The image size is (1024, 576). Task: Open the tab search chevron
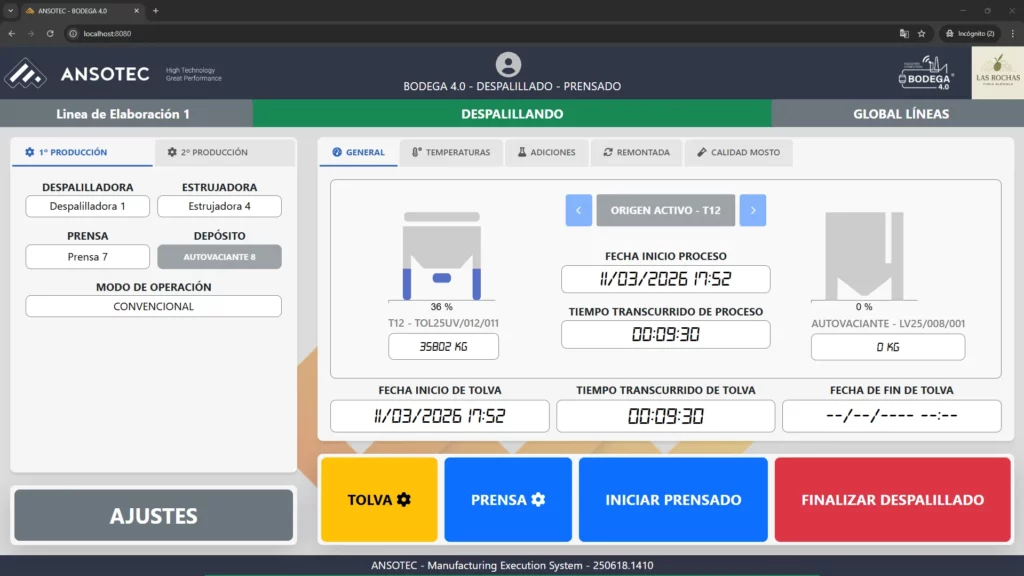pyautogui.click(x=10, y=10)
